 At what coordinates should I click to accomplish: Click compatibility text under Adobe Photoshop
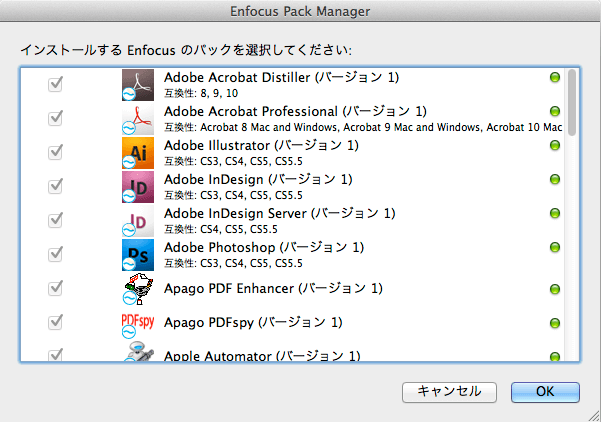(x=233, y=263)
